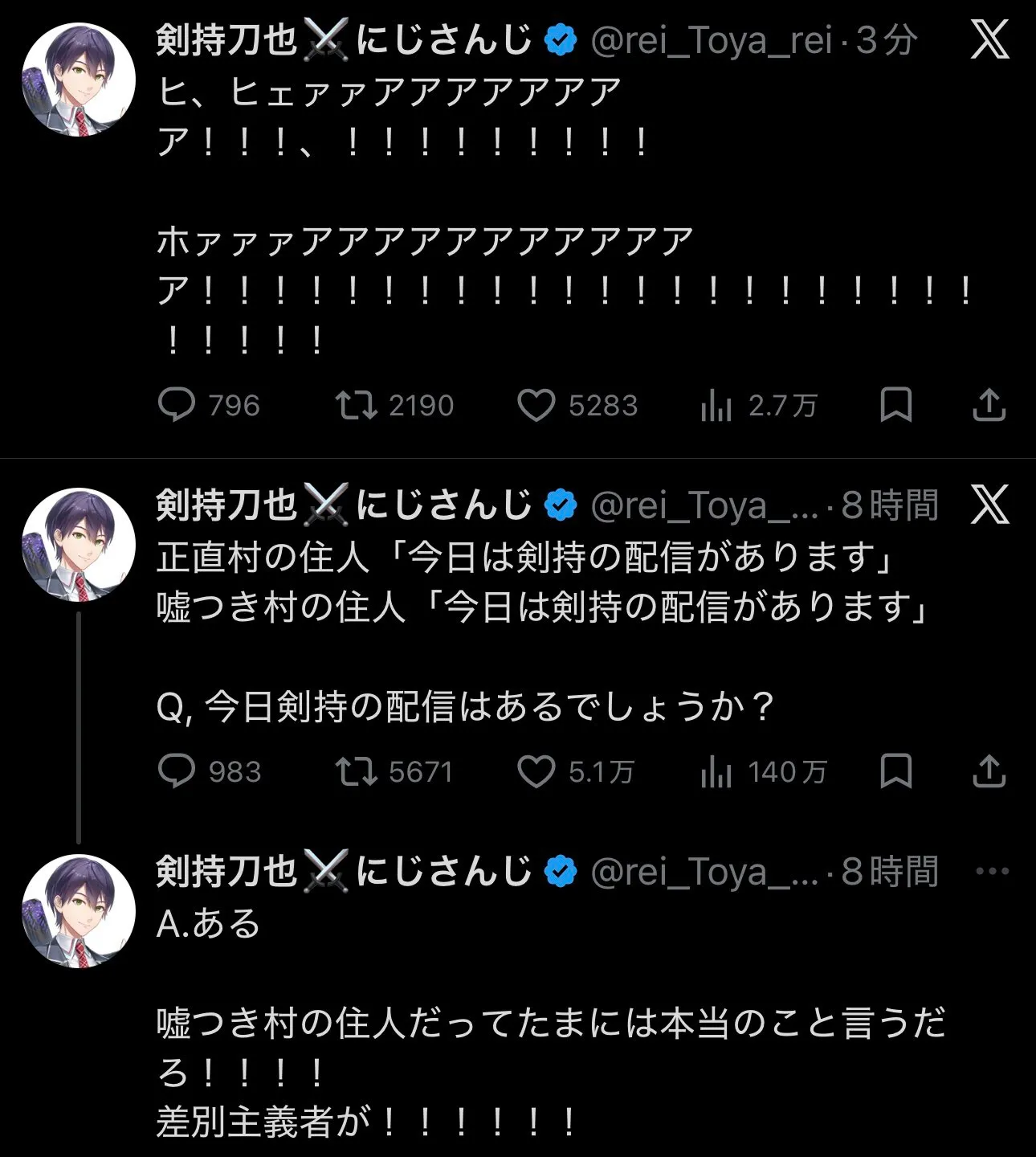The height and width of the screenshot is (1157, 1036).
Task: Open the three-dot menu on last tweet
Action: (992, 871)
